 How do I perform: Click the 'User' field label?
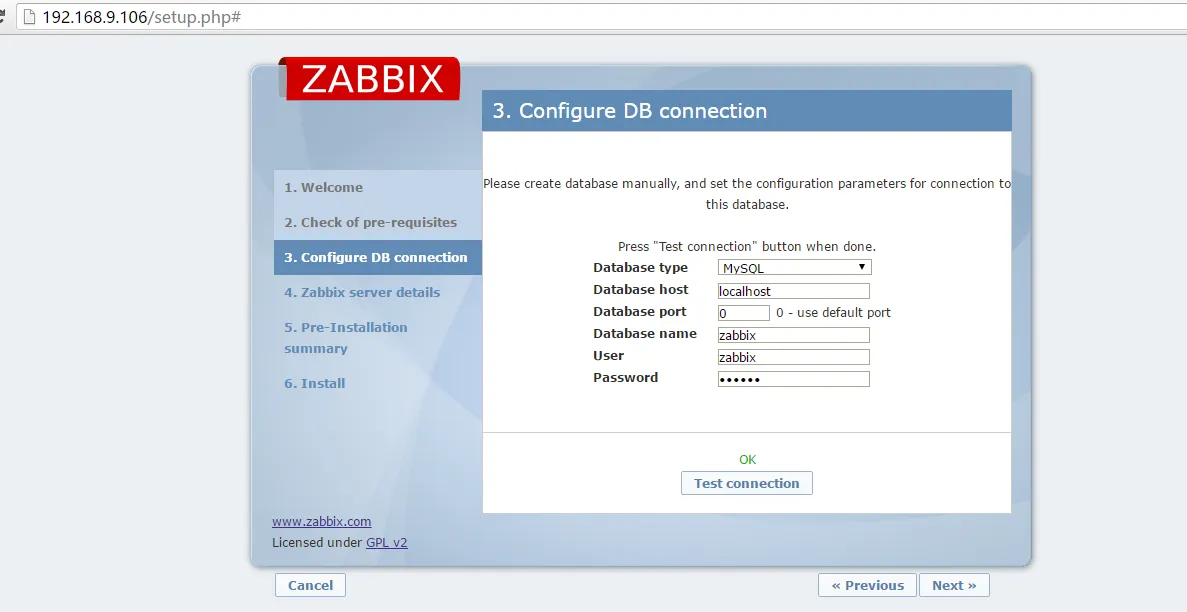click(x=609, y=355)
